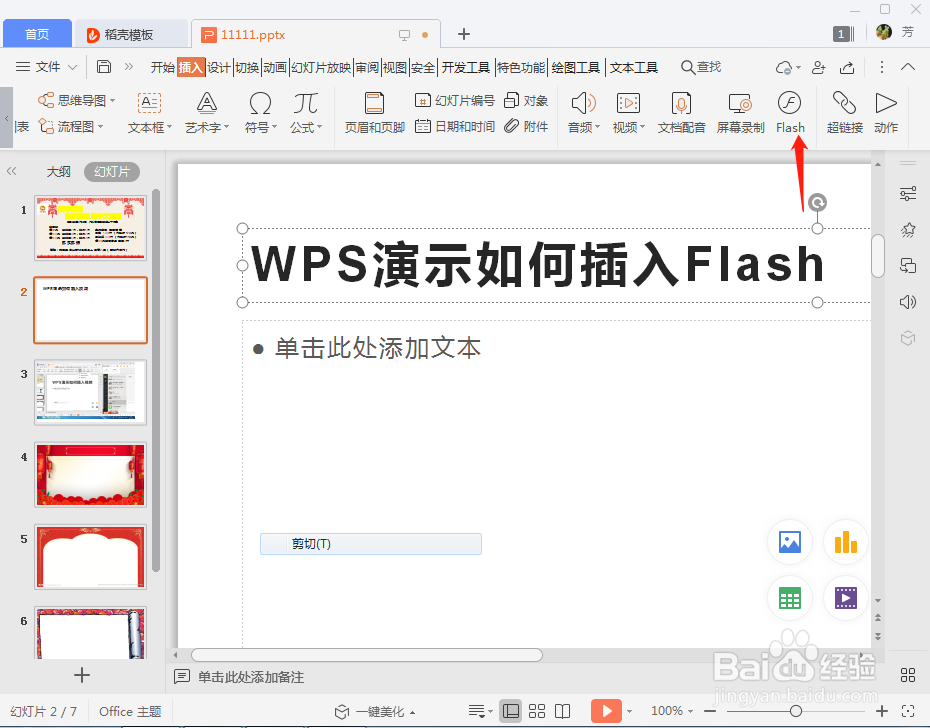Click the zoom out minus button
Screen dimensions: 930x728
(x=711, y=711)
